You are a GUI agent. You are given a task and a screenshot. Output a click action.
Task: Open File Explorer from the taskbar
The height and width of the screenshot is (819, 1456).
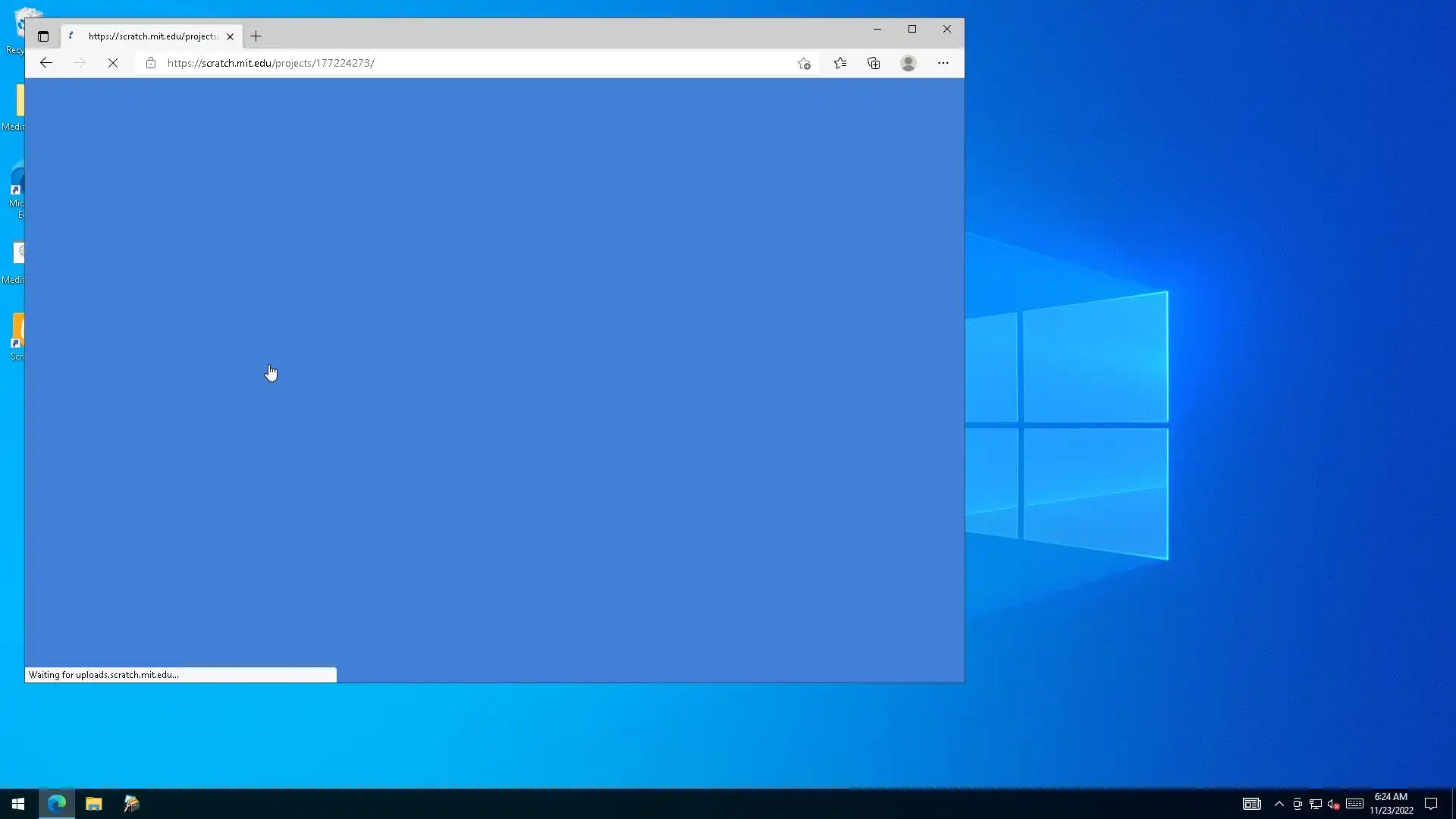click(x=94, y=804)
